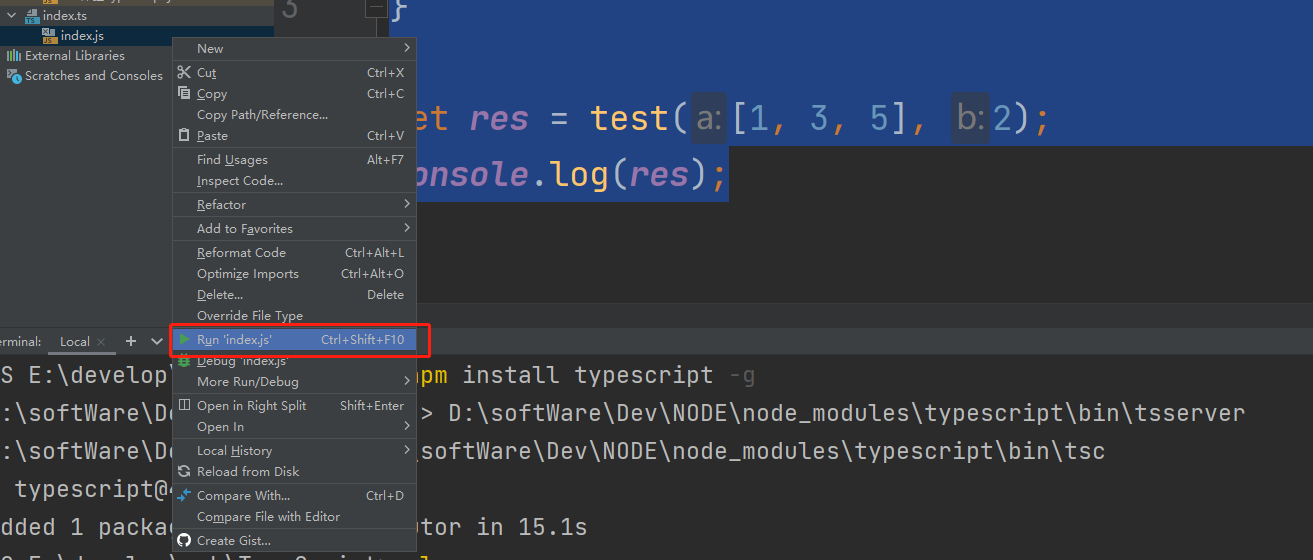Screen dimensions: 1313x560
Task: Open External Libraries node
Action: pos(75,55)
